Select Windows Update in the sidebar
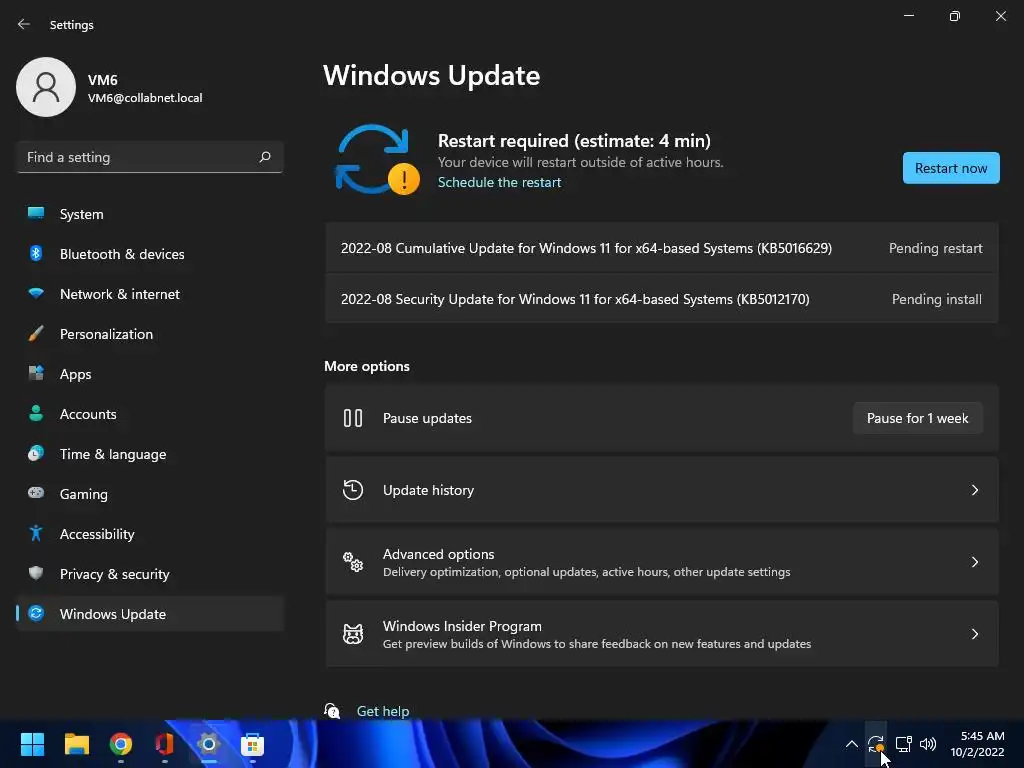The height and width of the screenshot is (768, 1024). [150, 614]
